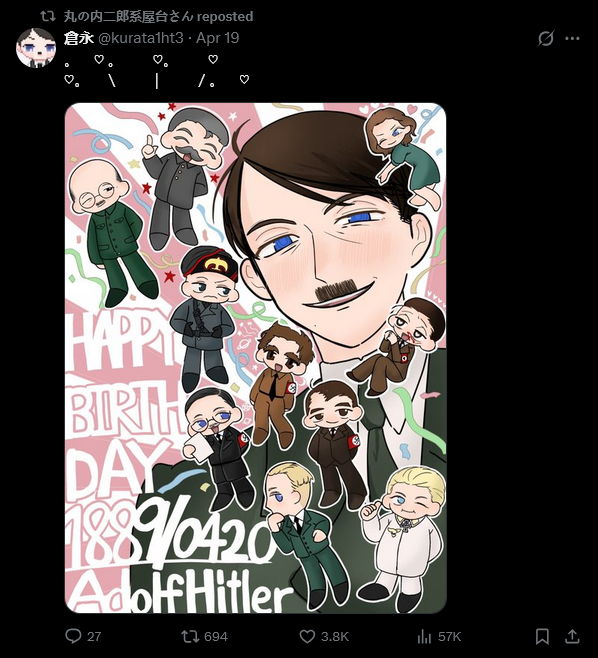The width and height of the screenshot is (598, 658).
Task: Click the 694 reposts count
Action: click(216, 637)
